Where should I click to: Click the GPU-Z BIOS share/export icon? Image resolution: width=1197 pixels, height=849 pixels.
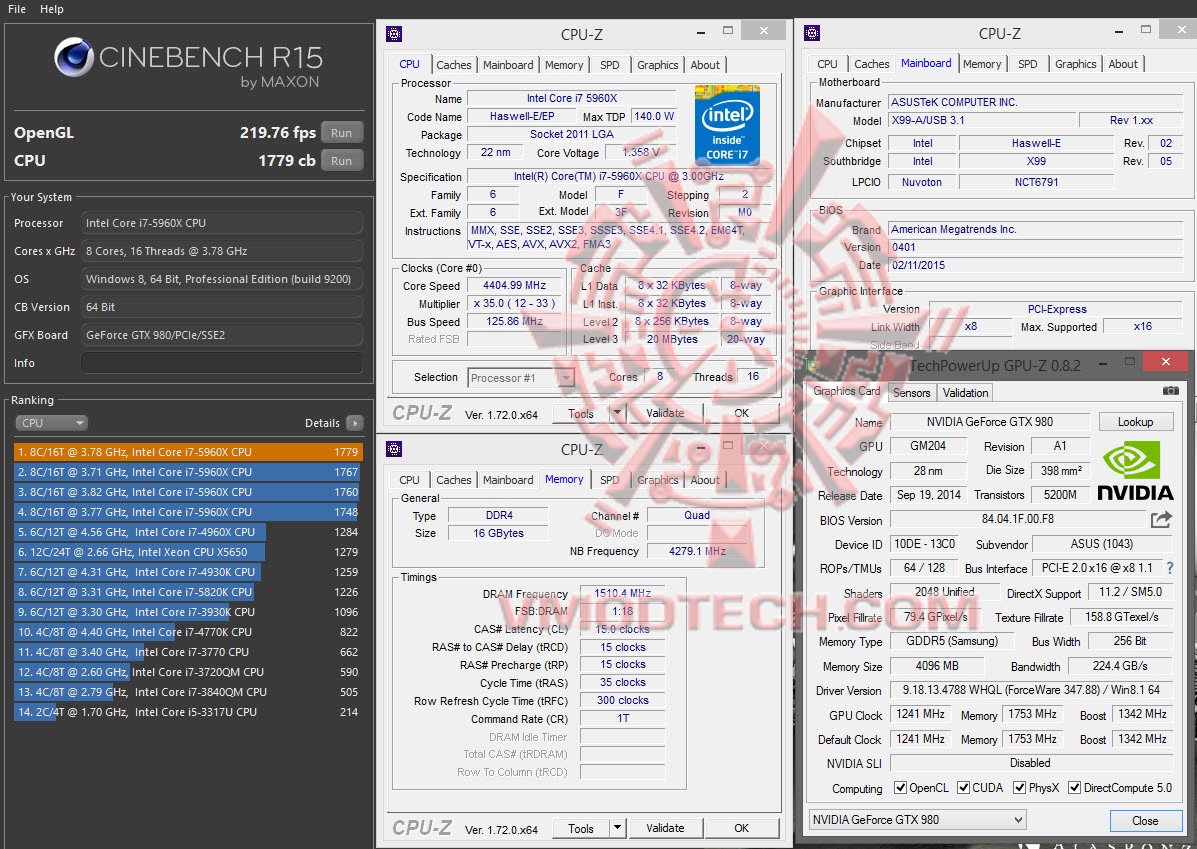pyautogui.click(x=1160, y=519)
